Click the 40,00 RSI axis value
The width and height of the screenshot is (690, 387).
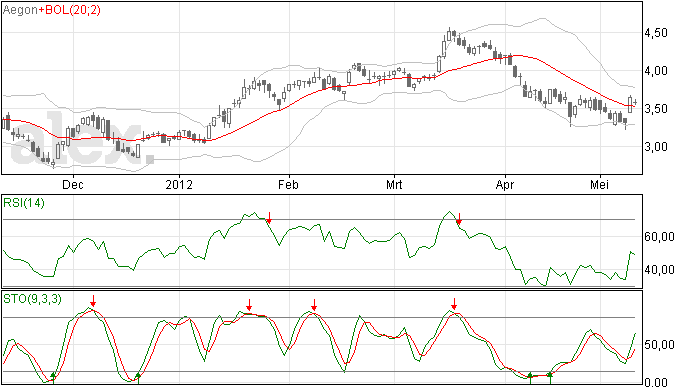click(659, 269)
